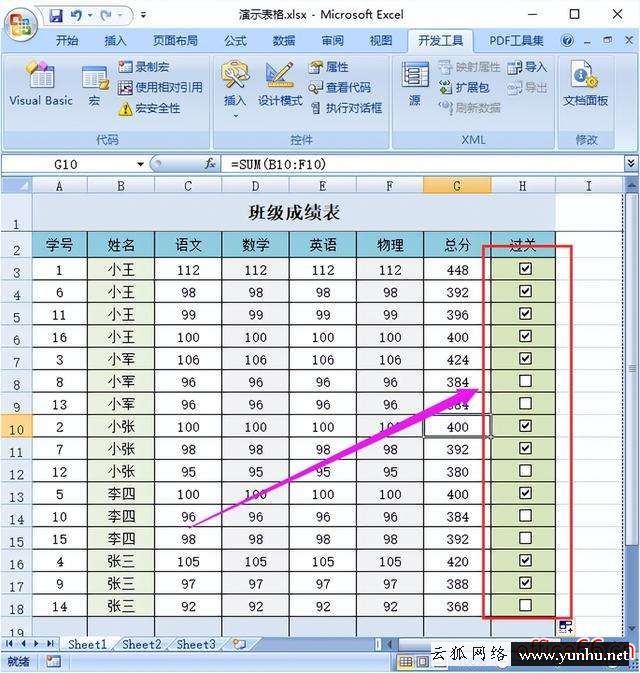Screen dimensions: 640x673
Task: Open the XML Source (源) pane
Action: pyautogui.click(x=415, y=84)
